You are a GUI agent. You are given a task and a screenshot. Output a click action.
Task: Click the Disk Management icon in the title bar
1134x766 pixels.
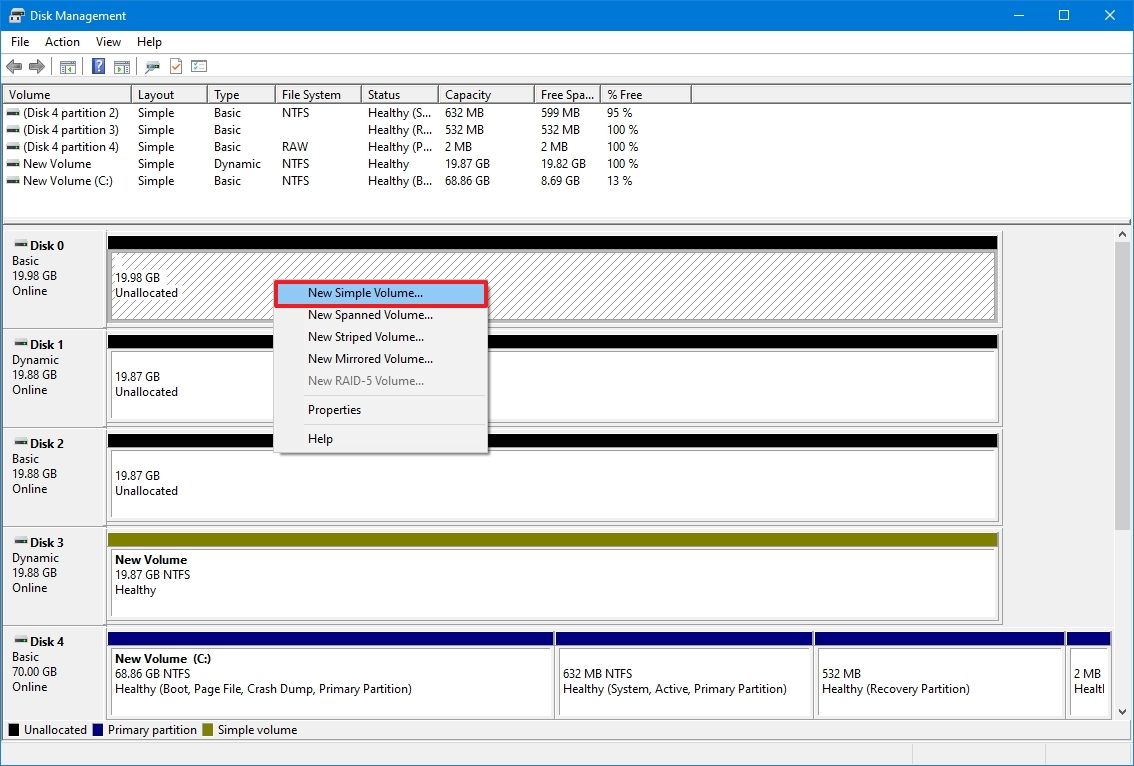[15, 15]
